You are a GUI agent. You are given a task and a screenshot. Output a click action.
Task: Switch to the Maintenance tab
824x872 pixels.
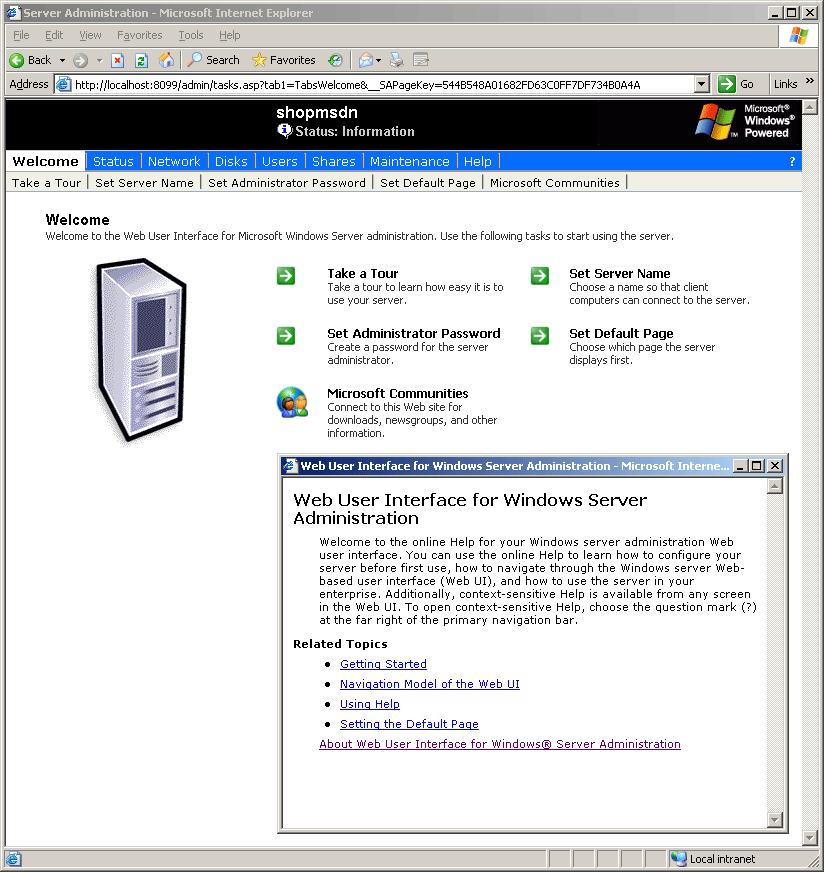[x=409, y=161]
